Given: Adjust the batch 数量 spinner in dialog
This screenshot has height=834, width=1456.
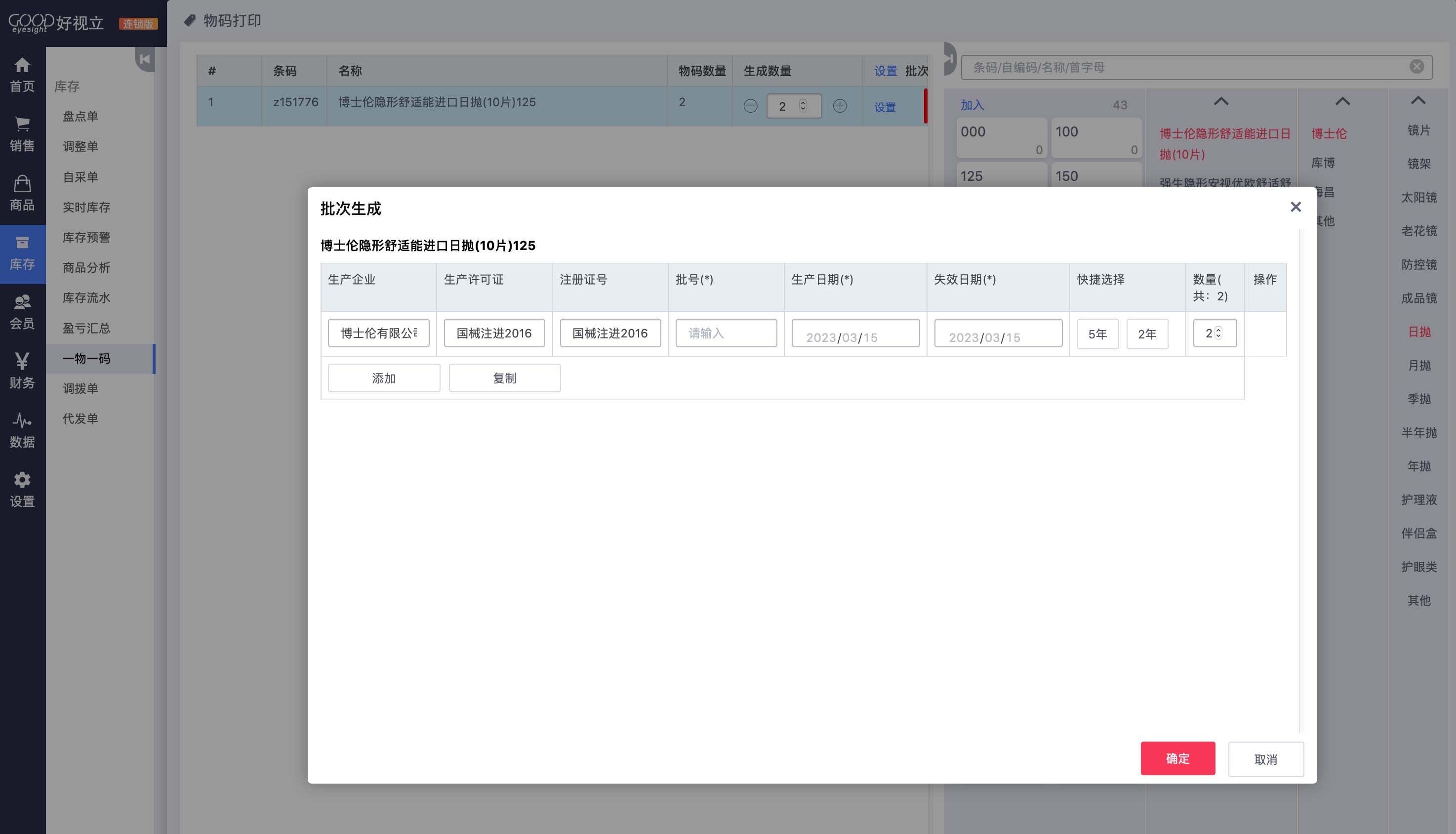Looking at the screenshot, I should click(1218, 333).
